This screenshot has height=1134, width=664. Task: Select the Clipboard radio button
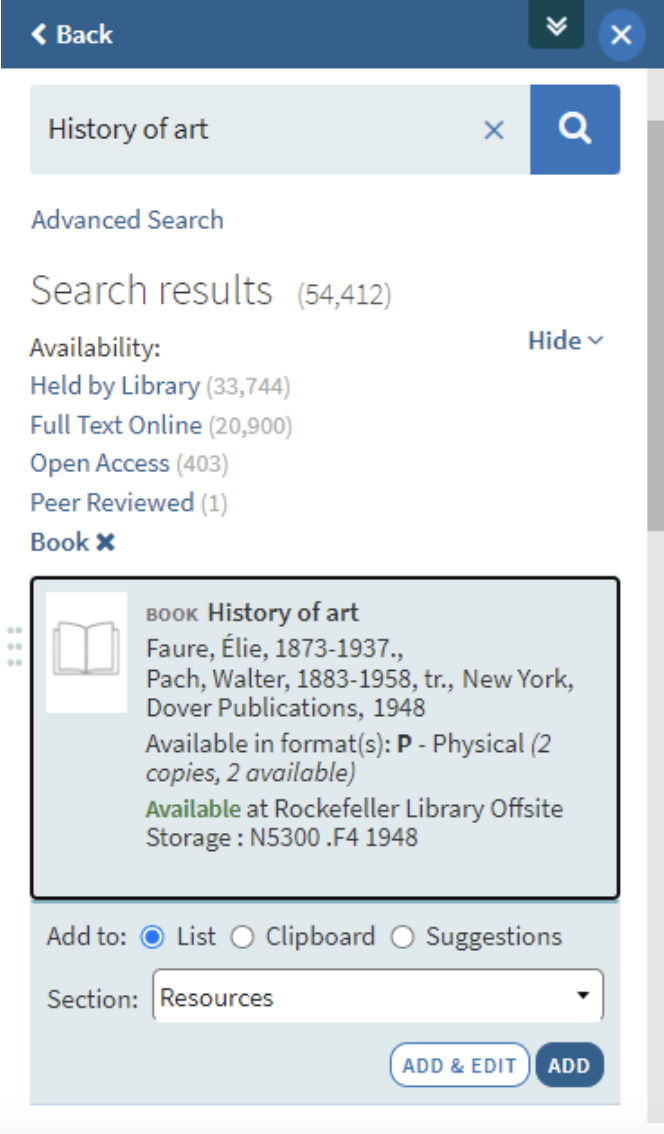[242, 936]
